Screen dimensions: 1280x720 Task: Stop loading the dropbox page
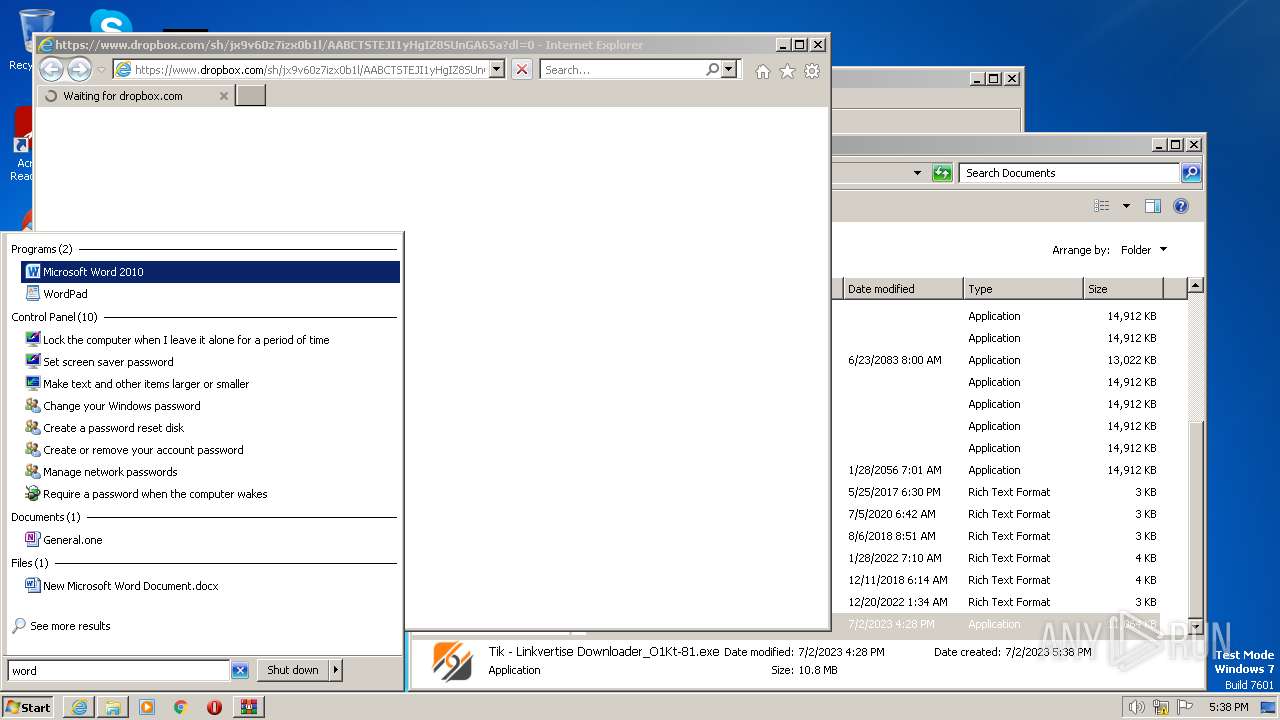[522, 70]
